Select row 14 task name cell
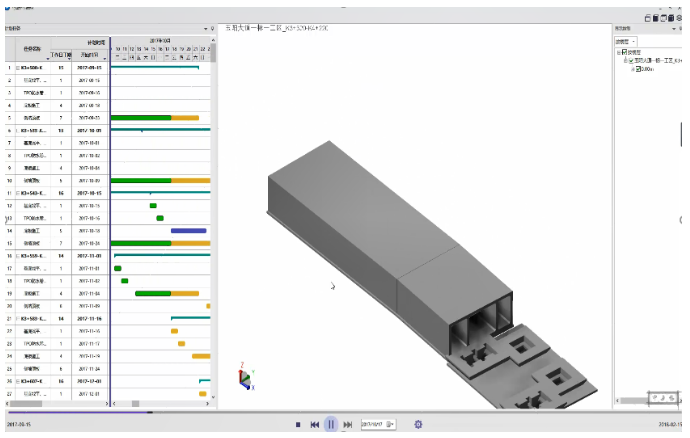Image resolution: width=690 pixels, height=438 pixels. [33, 231]
